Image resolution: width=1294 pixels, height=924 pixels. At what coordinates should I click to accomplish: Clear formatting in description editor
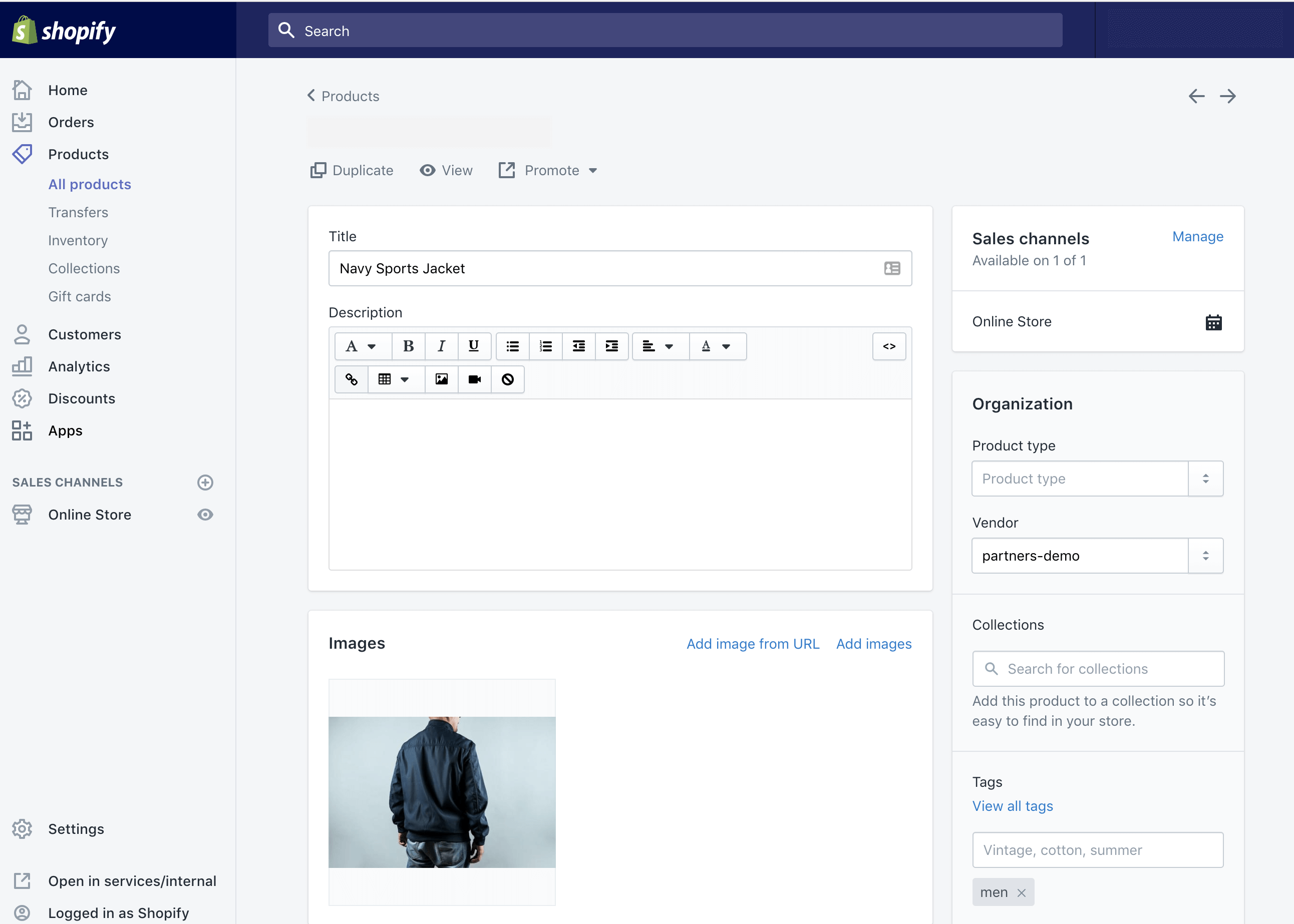(x=507, y=379)
